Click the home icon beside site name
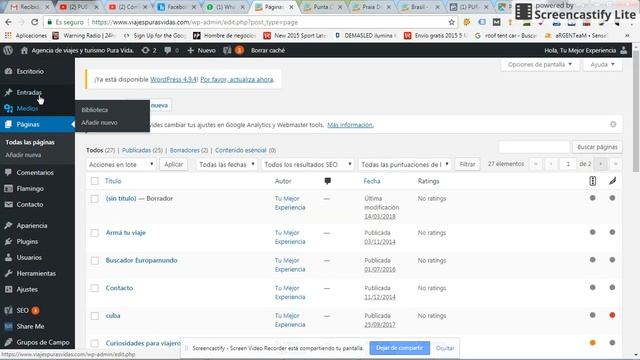The image size is (640, 360). tap(24, 51)
